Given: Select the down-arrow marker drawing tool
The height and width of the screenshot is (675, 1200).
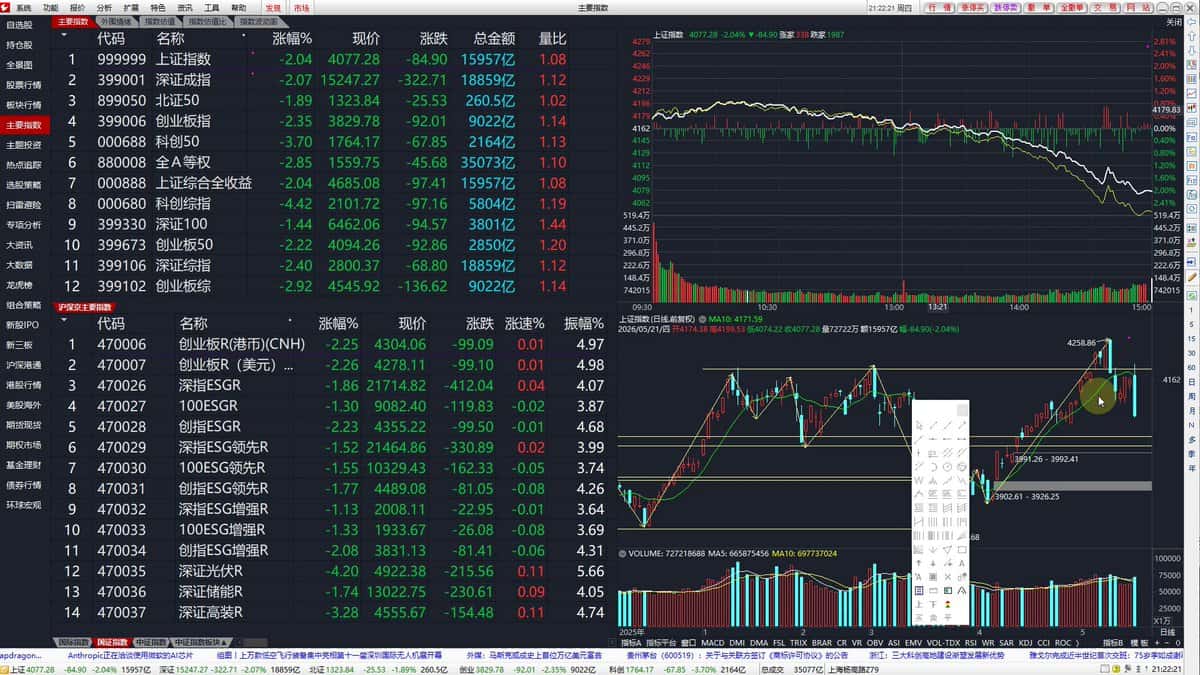Looking at the screenshot, I should point(933,563).
